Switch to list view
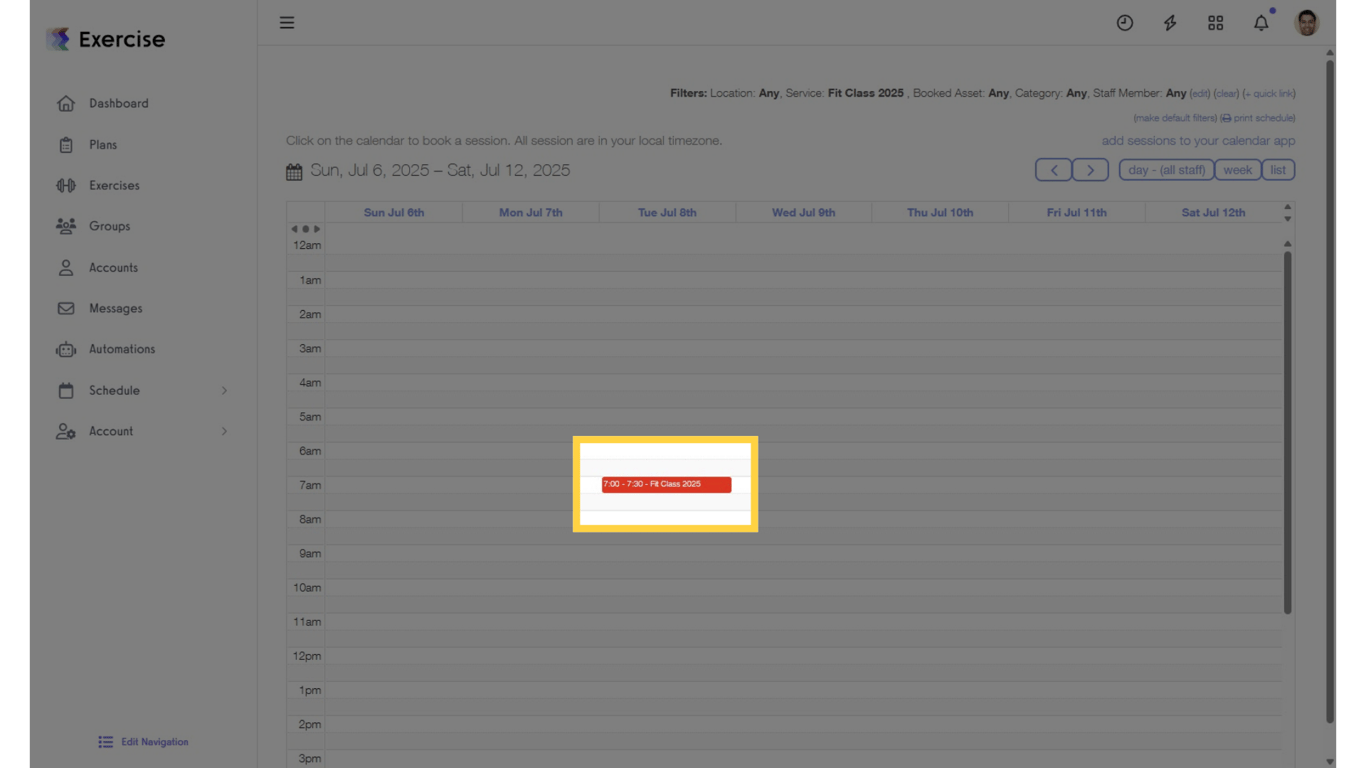 tap(1277, 169)
